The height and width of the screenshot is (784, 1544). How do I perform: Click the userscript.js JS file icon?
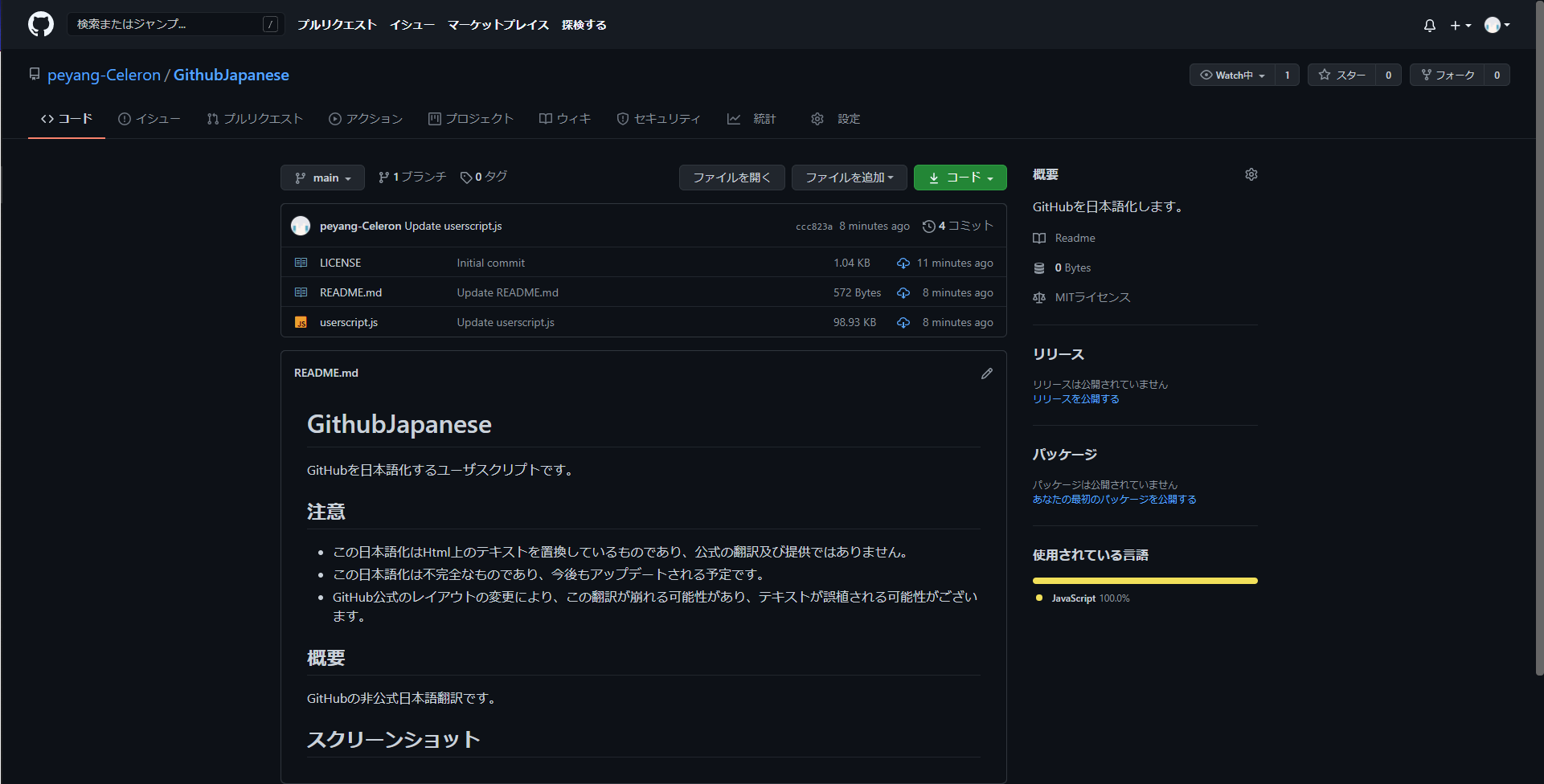point(301,322)
